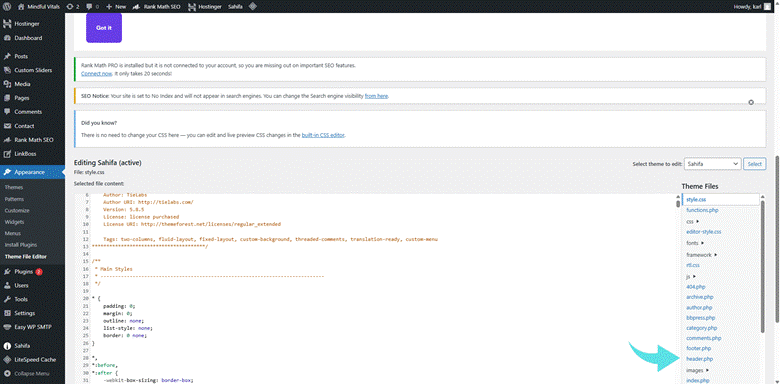
Task: Click the Connect now link
Action: tap(97, 73)
